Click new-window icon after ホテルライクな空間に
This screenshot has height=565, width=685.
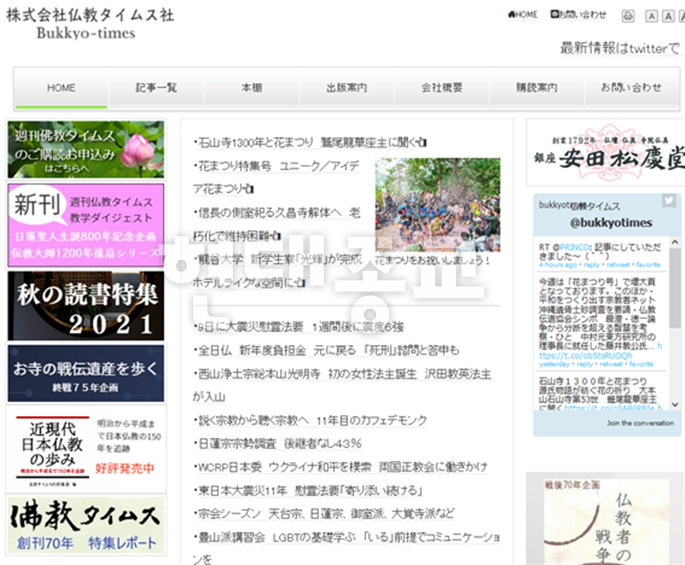coord(301,283)
